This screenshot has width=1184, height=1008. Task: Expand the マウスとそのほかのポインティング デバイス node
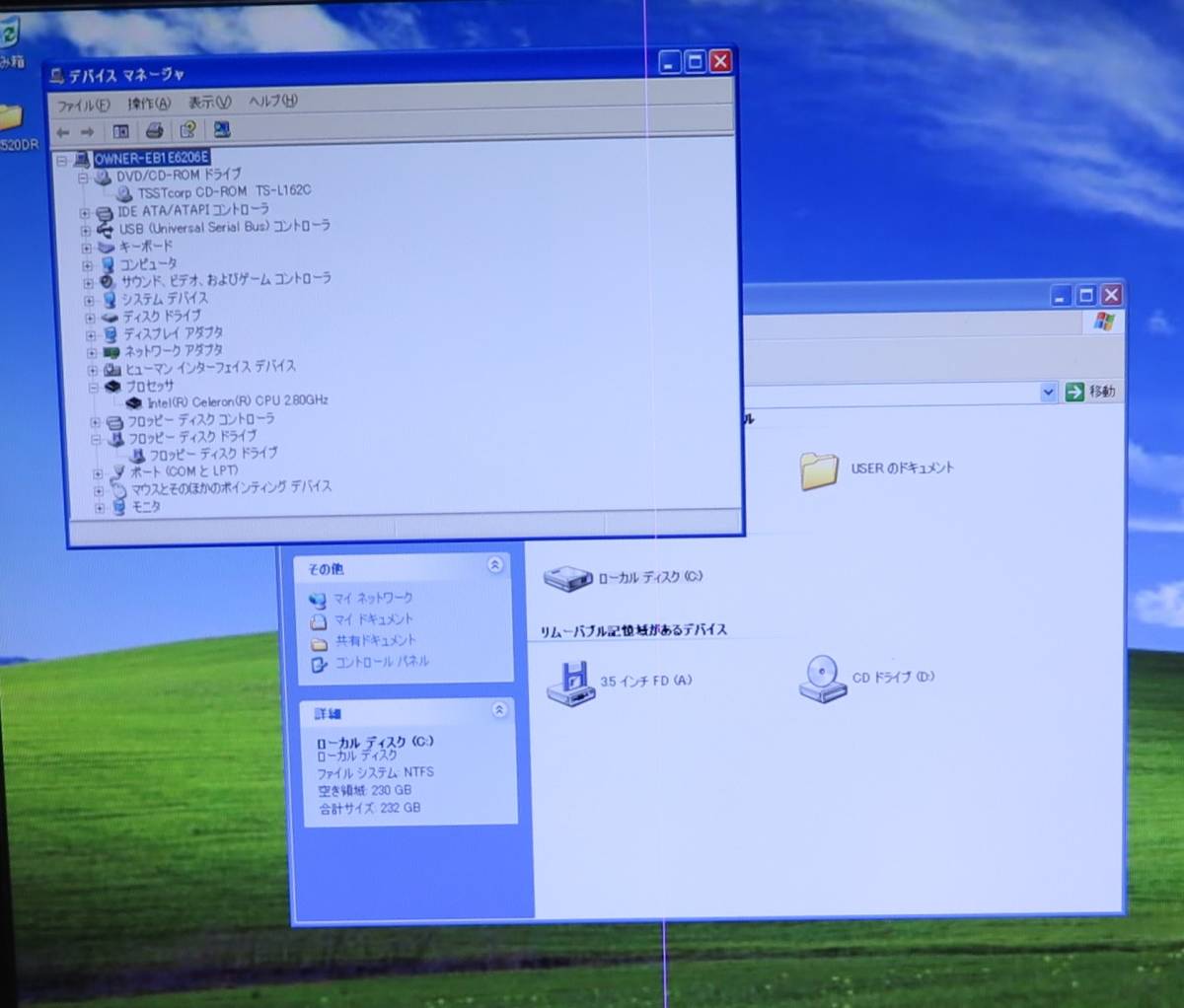click(100, 491)
